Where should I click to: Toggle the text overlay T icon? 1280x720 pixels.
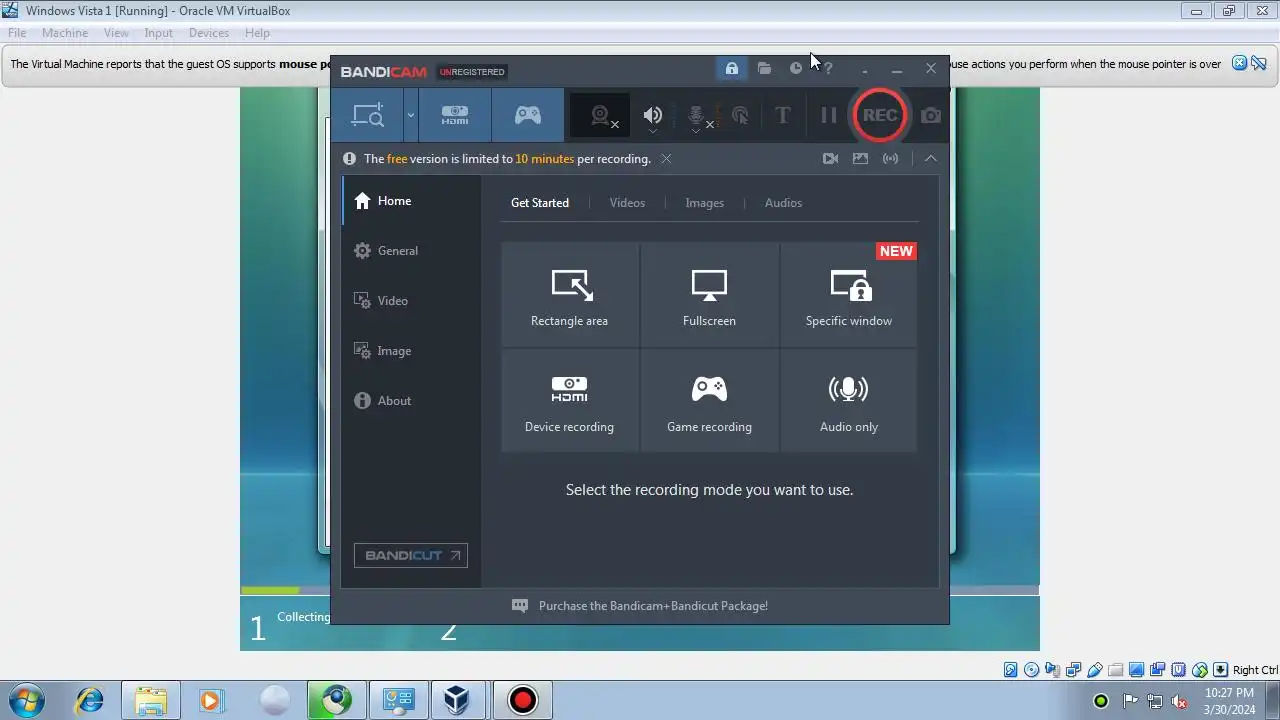coord(783,116)
